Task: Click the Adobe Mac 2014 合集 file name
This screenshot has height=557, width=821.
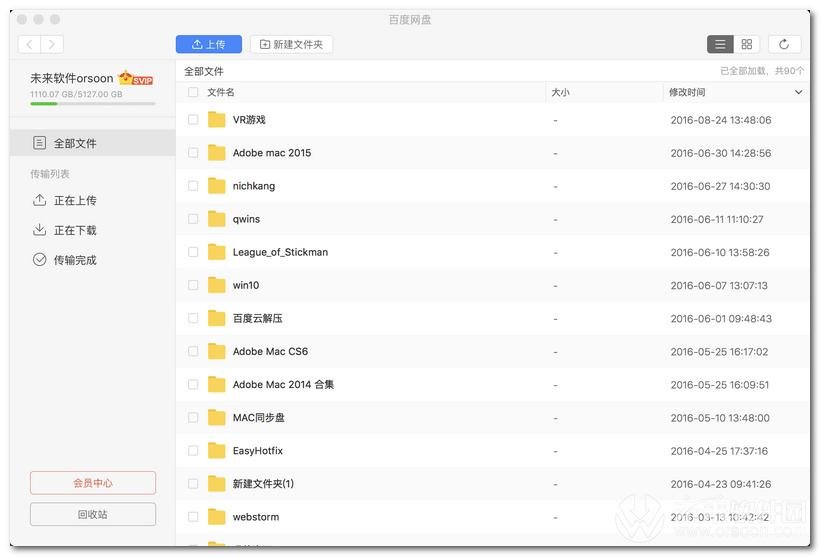Action: coord(283,384)
